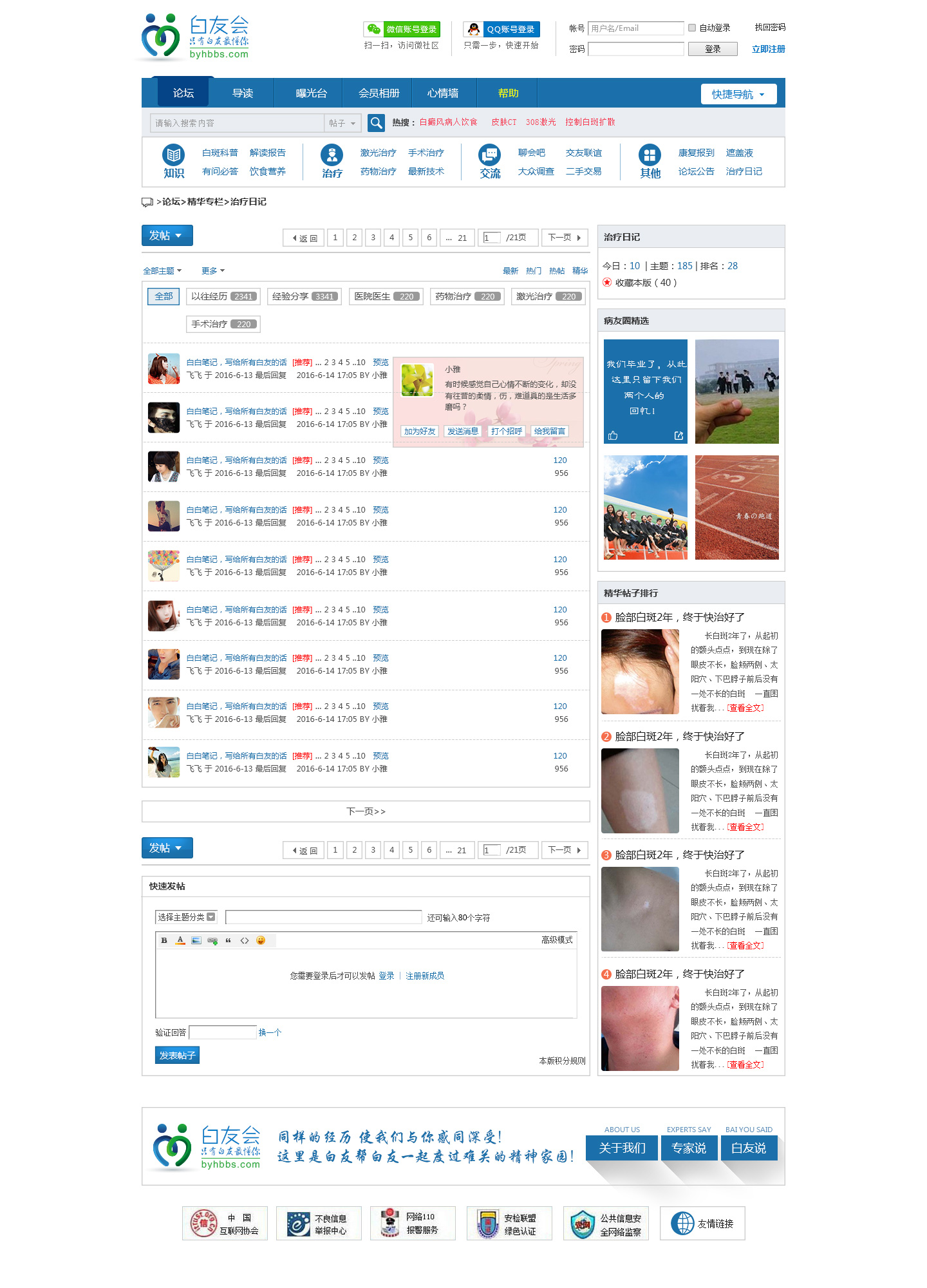
Task: Switch to the 帮助 nav tab
Action: [x=508, y=93]
